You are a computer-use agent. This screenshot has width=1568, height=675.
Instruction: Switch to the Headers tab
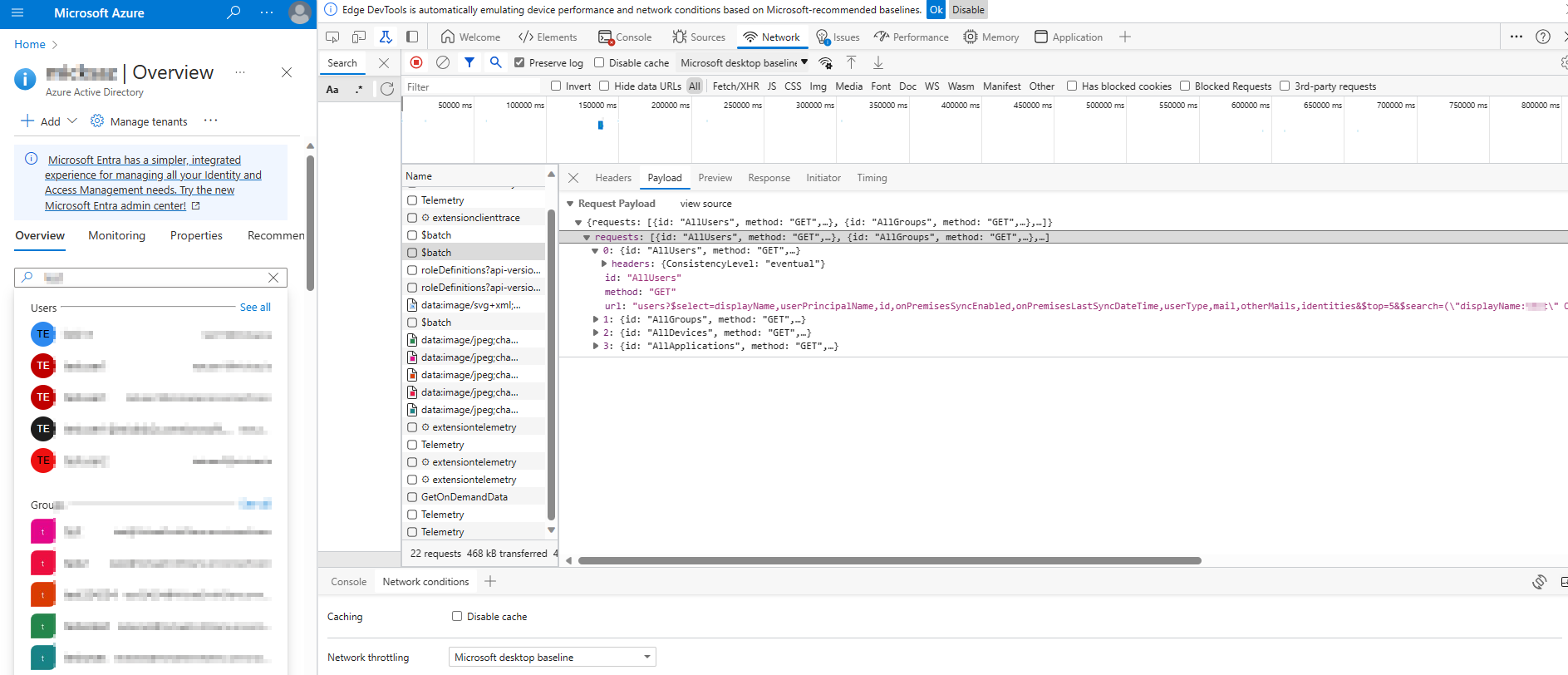pos(613,178)
